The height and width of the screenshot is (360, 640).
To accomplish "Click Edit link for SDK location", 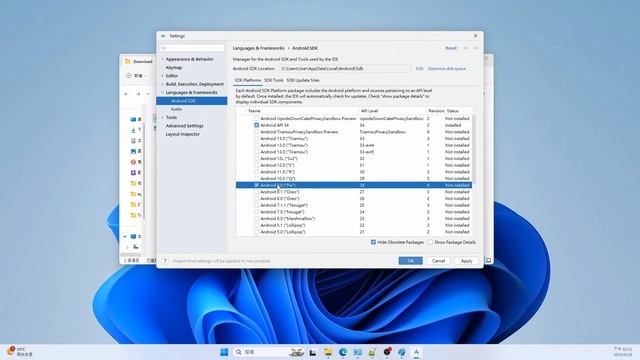I will tap(420, 69).
